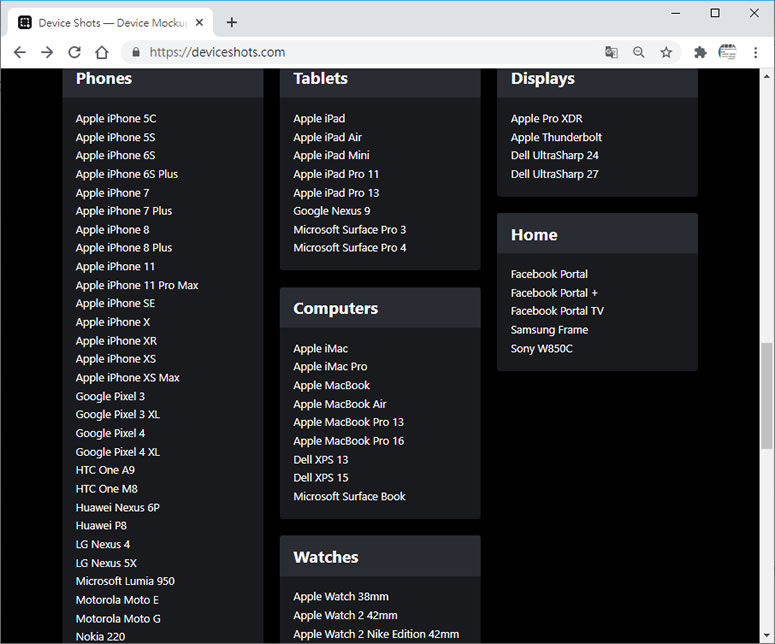The image size is (775, 644).
Task: Select Apple Watch 38mm
Action: (341, 597)
